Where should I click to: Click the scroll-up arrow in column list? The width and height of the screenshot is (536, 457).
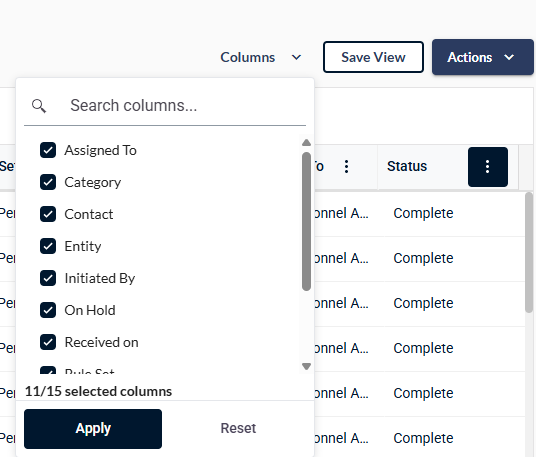[x=307, y=143]
